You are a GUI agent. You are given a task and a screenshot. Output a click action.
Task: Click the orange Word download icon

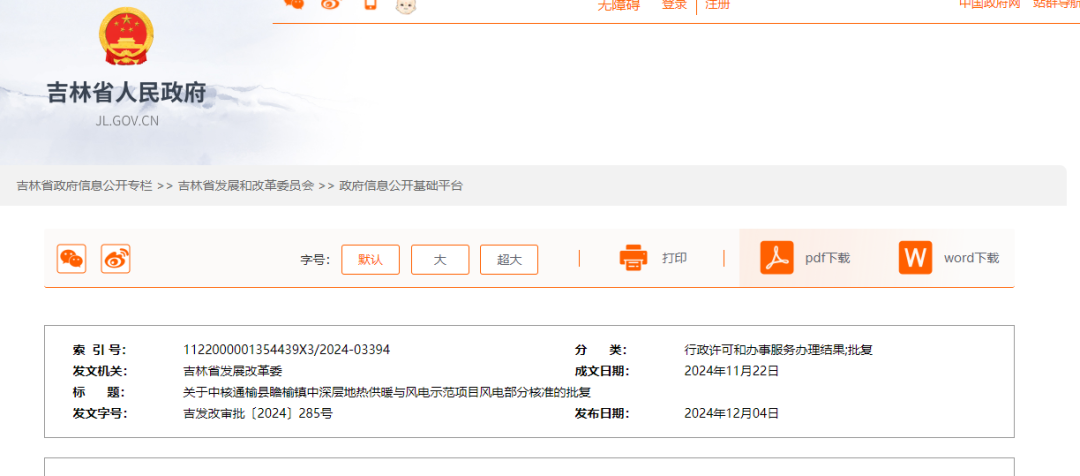[914, 258]
